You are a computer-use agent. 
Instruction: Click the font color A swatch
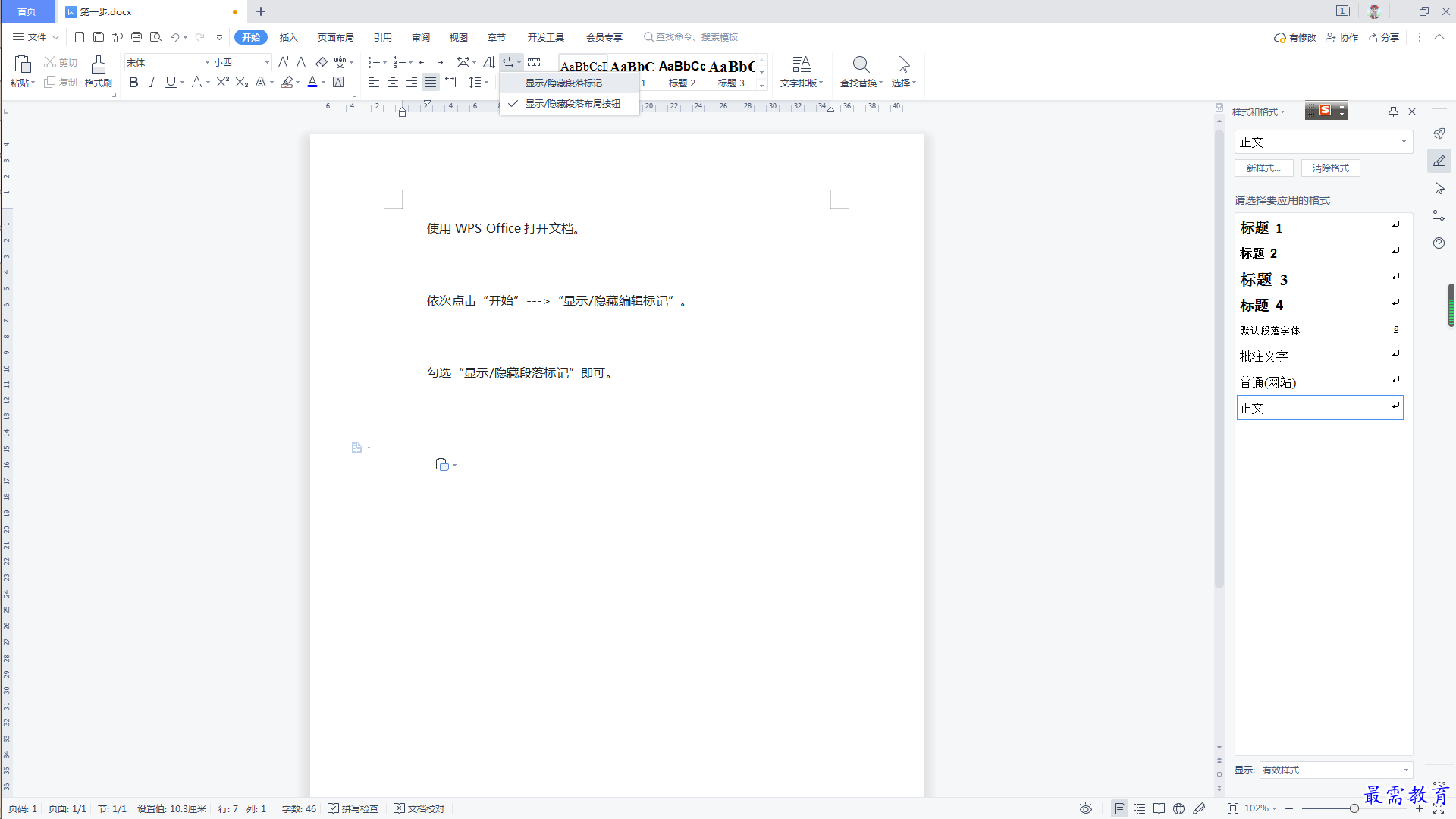pos(312,82)
